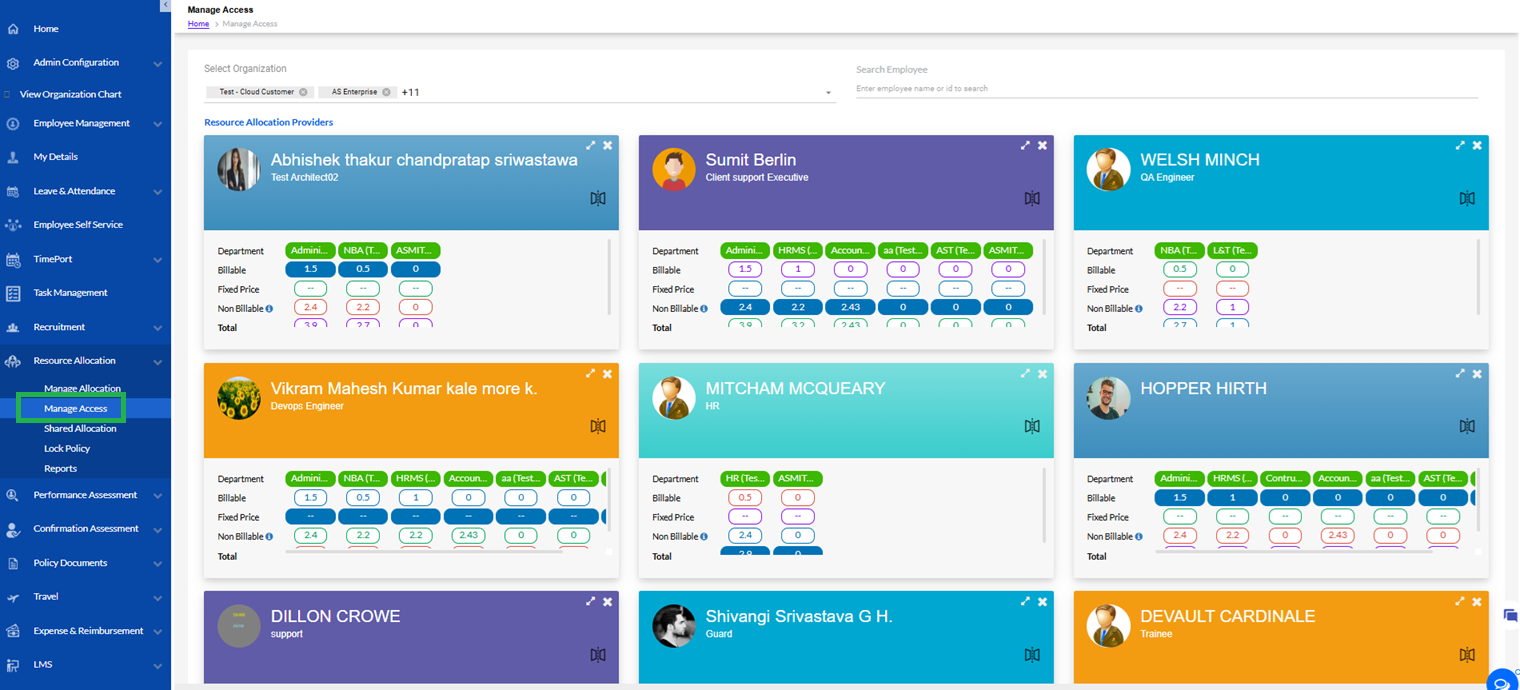Click the Admini... department tag on Abhishek's card
The image size is (1520, 690).
(309, 251)
